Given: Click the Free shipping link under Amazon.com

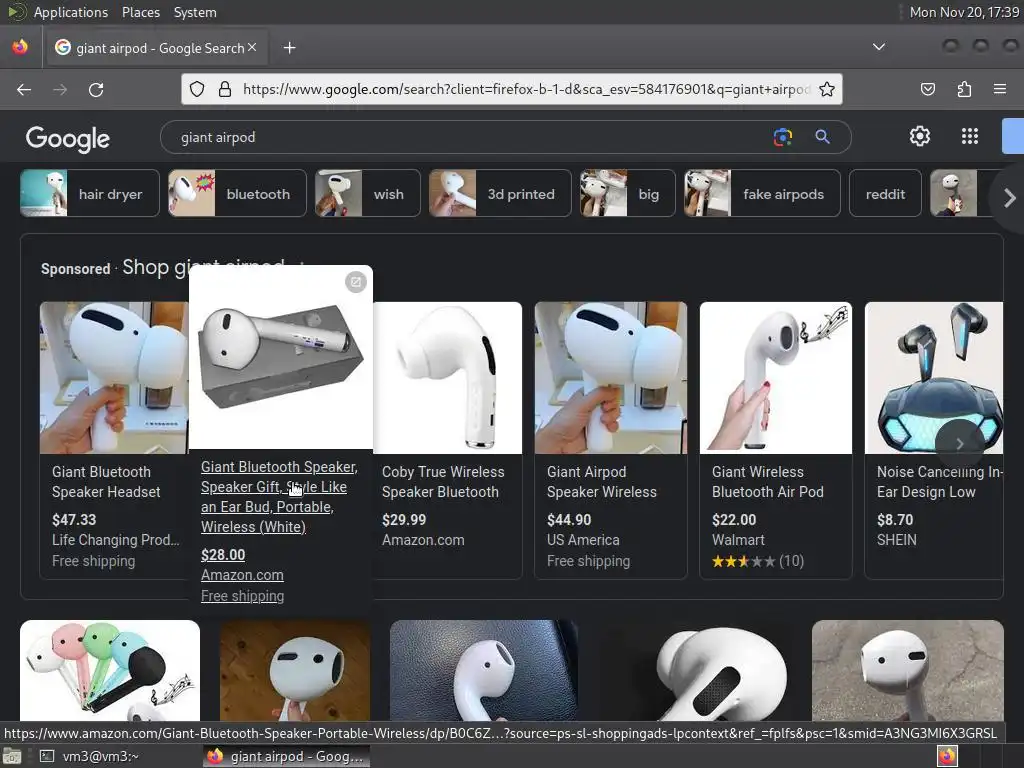Looking at the screenshot, I should tap(242, 596).
